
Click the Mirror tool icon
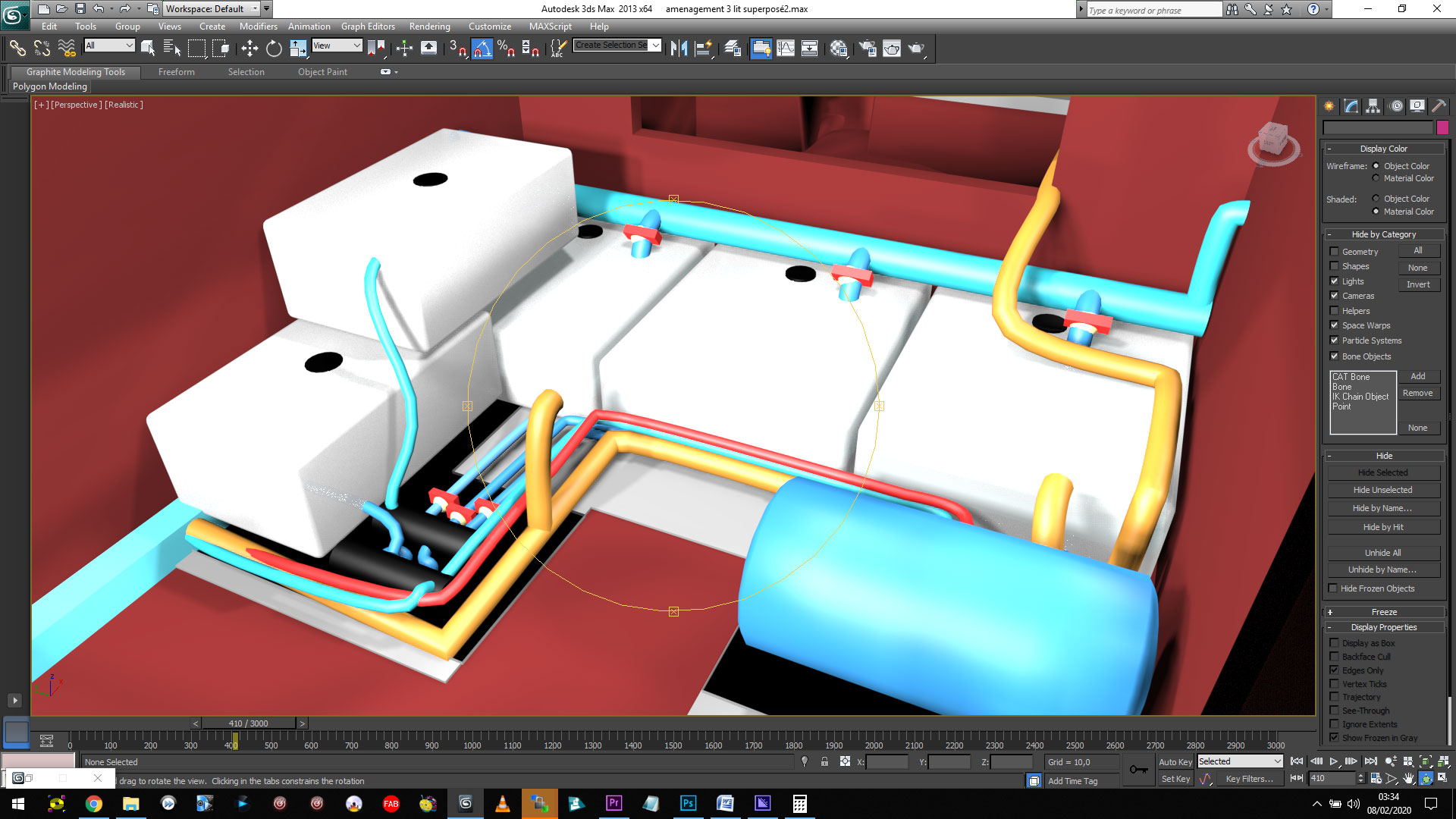click(x=679, y=49)
